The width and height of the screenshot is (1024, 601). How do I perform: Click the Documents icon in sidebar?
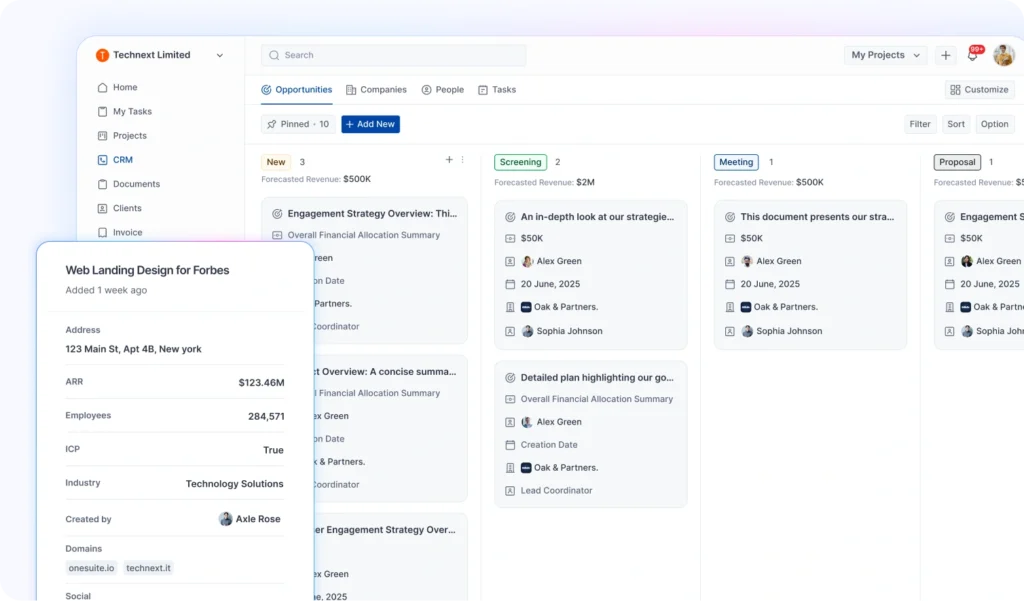point(103,184)
